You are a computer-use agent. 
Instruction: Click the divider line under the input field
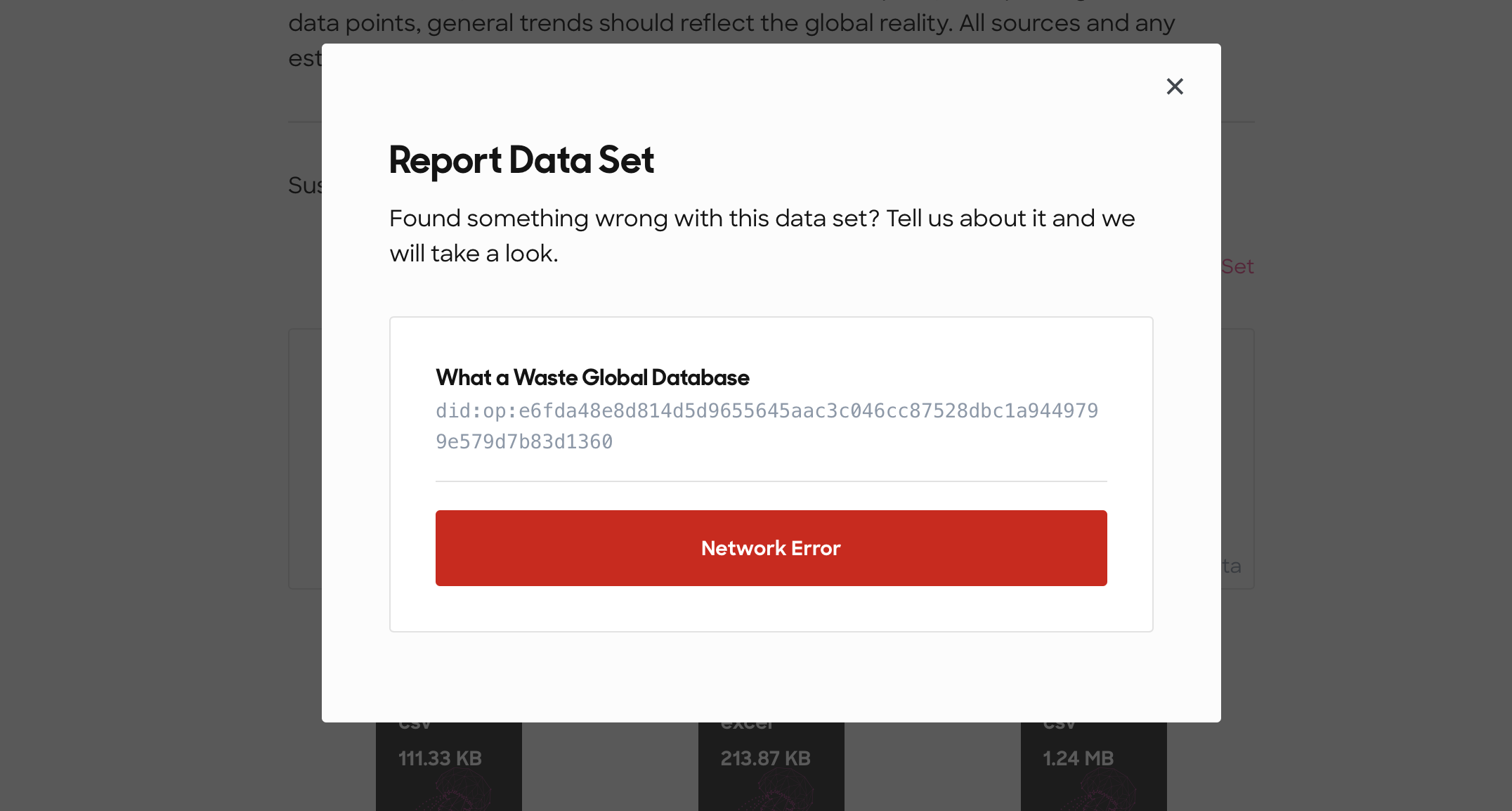coord(771,481)
